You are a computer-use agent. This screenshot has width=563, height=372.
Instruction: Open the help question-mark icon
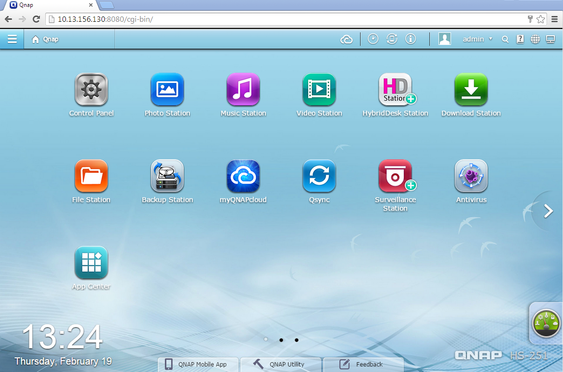[520, 39]
